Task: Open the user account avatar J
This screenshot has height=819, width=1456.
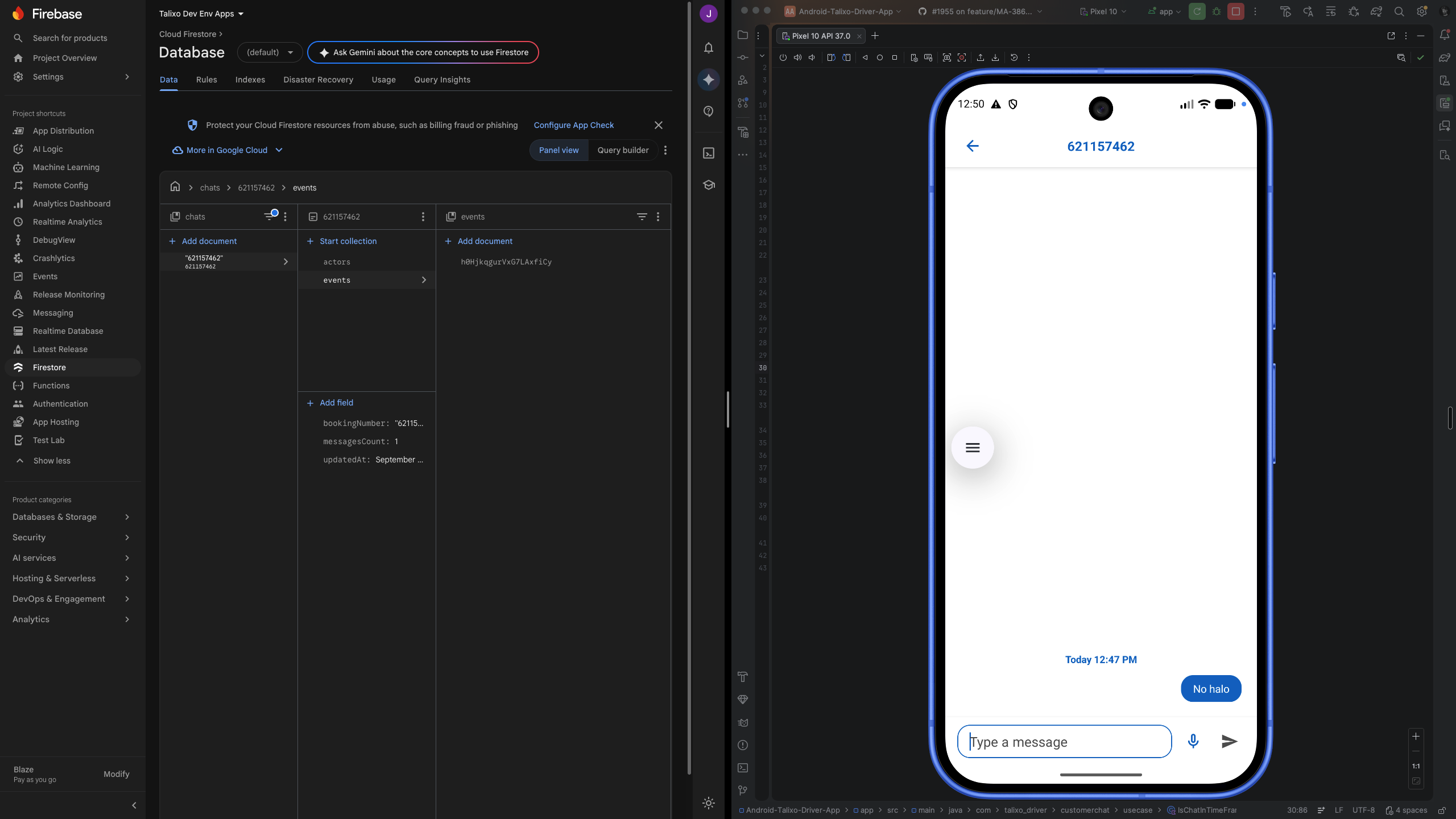Action: [709, 14]
